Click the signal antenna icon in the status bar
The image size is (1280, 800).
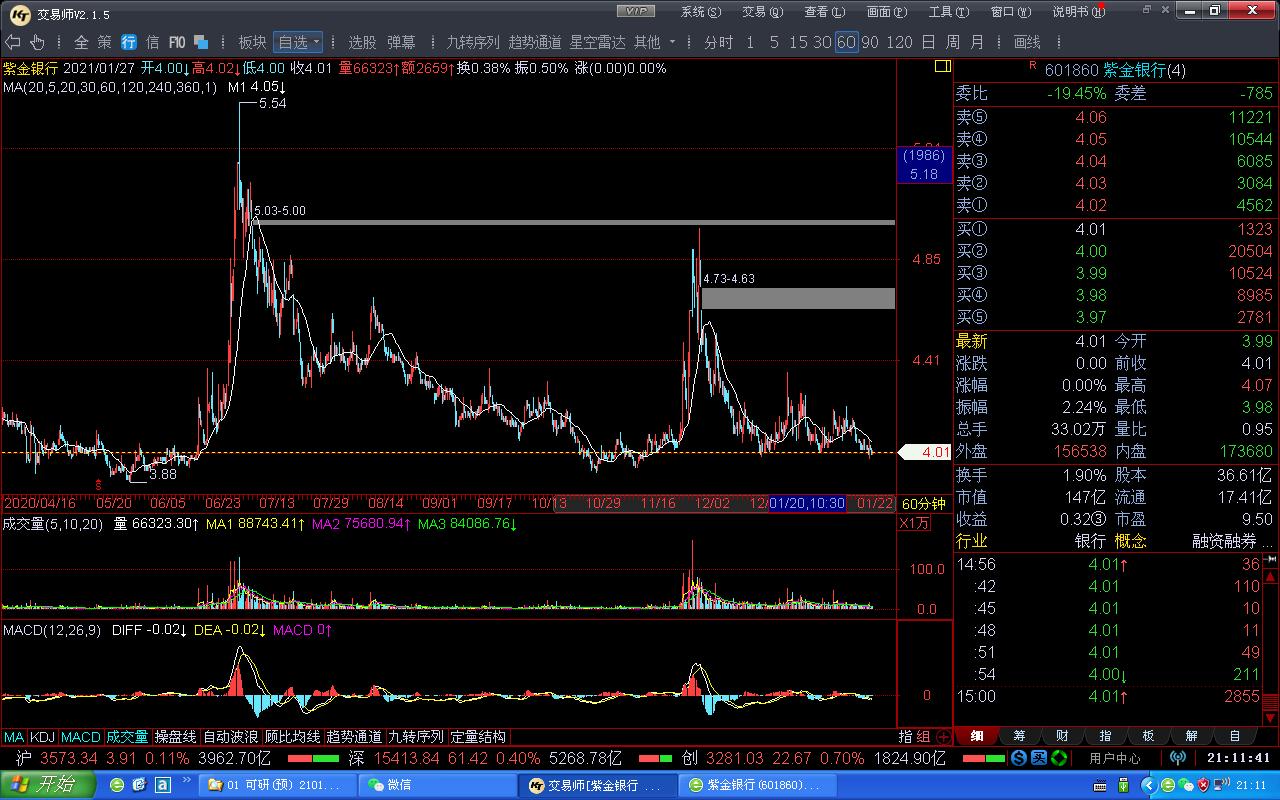[1178, 758]
